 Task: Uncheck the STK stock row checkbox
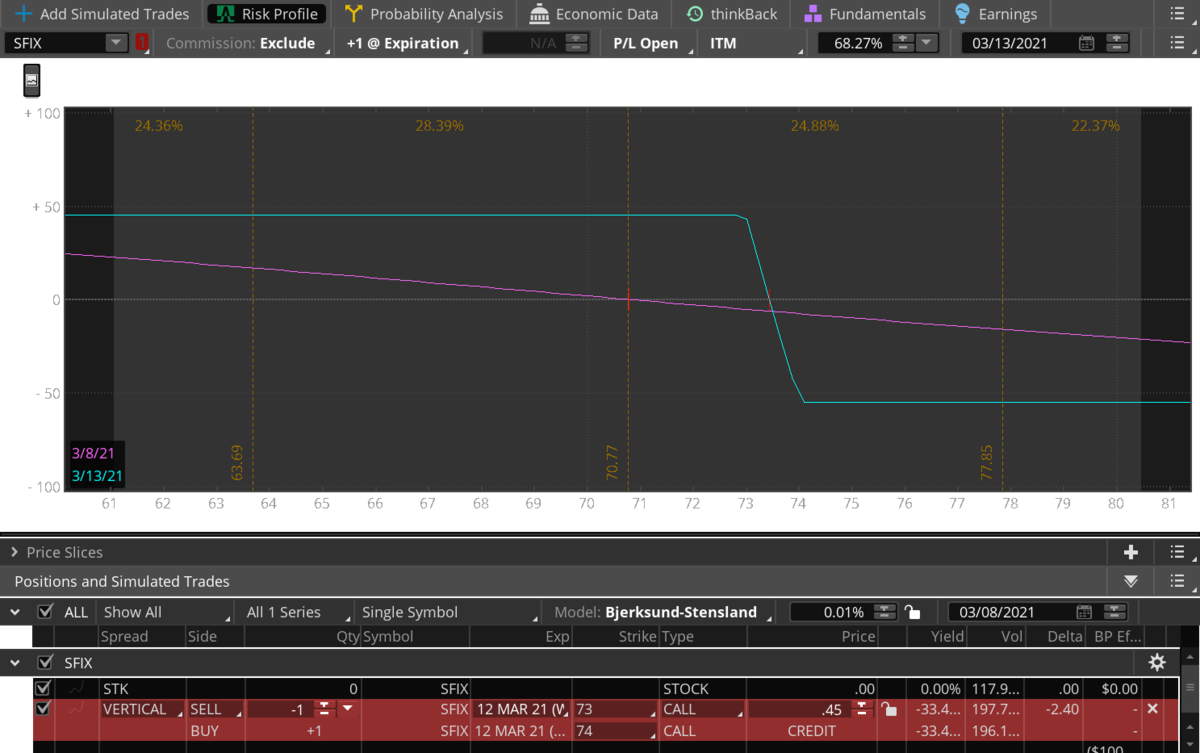[42, 689]
